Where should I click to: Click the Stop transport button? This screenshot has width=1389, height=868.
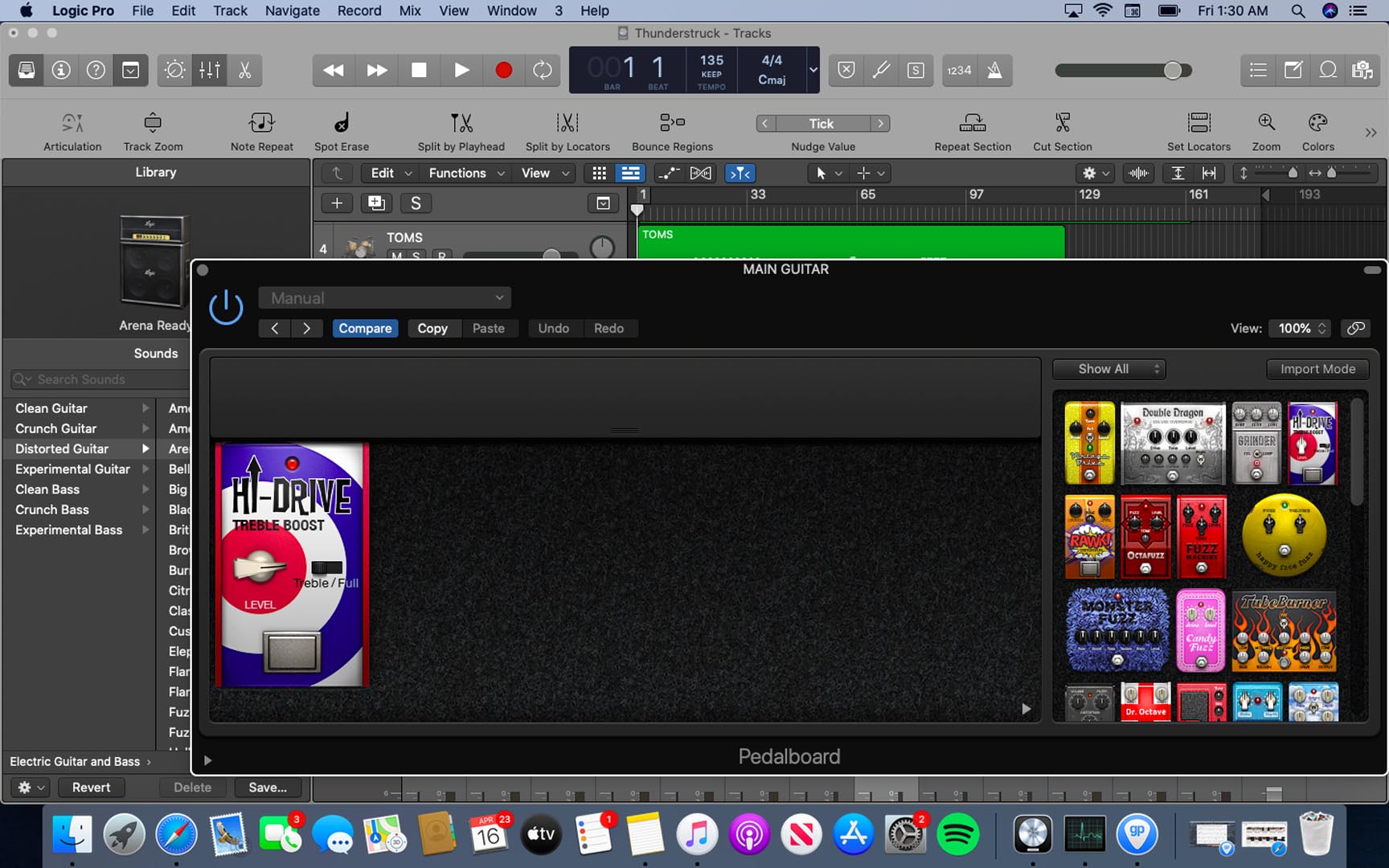[x=419, y=70]
